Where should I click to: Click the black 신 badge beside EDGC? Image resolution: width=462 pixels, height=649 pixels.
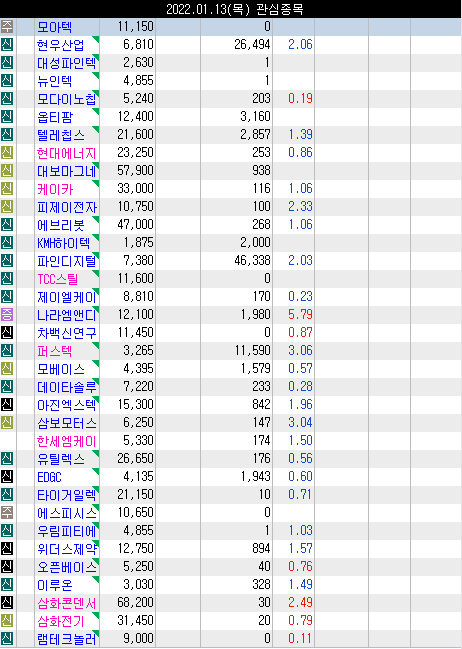(7, 476)
